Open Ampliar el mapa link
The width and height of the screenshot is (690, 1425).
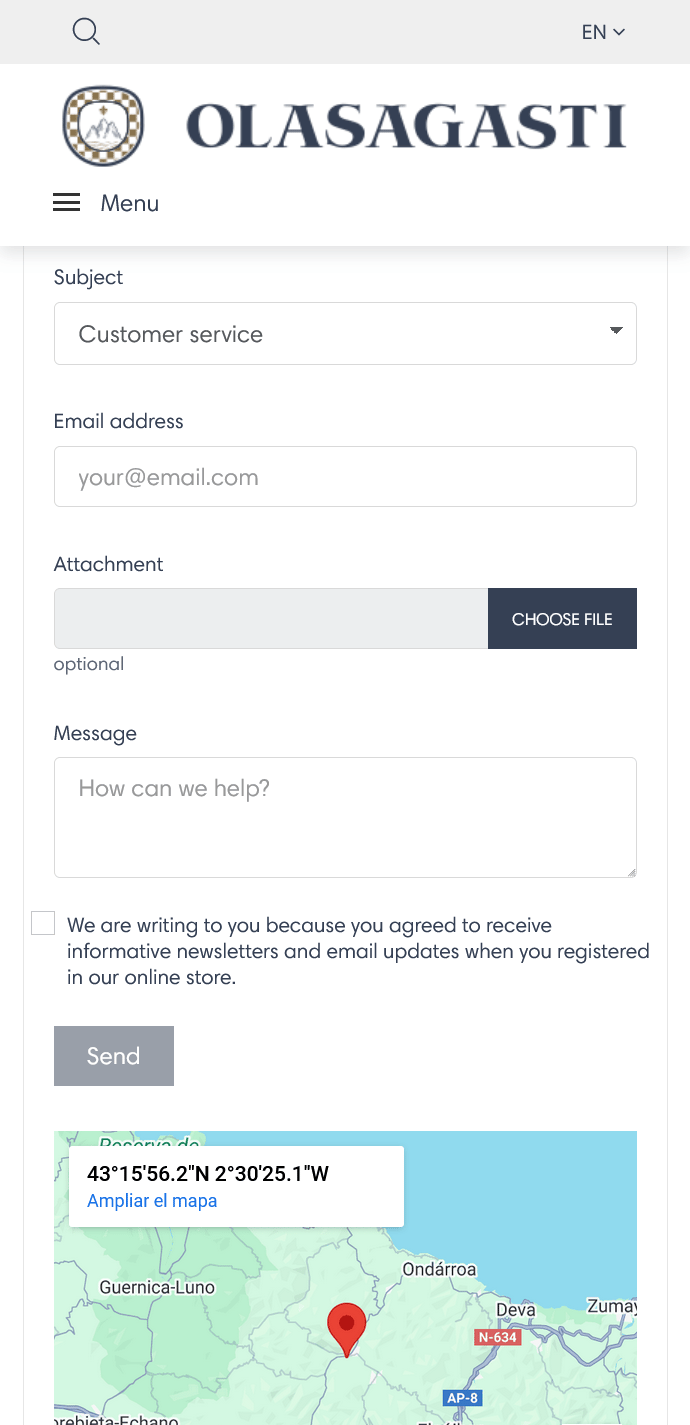click(x=151, y=1200)
